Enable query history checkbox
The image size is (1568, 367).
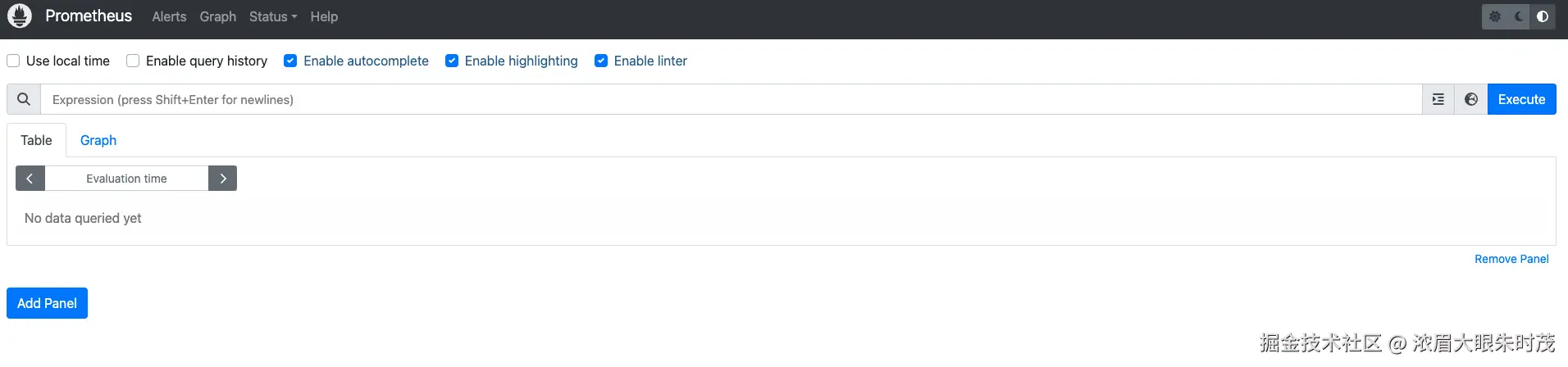[x=133, y=61]
